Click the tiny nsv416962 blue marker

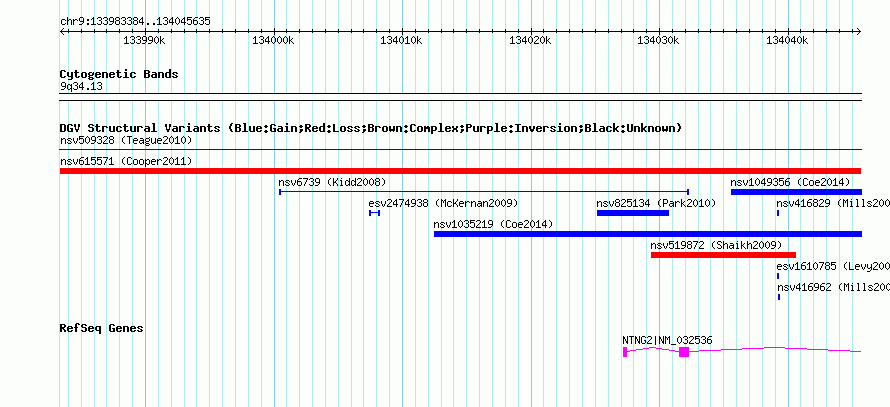[779, 297]
